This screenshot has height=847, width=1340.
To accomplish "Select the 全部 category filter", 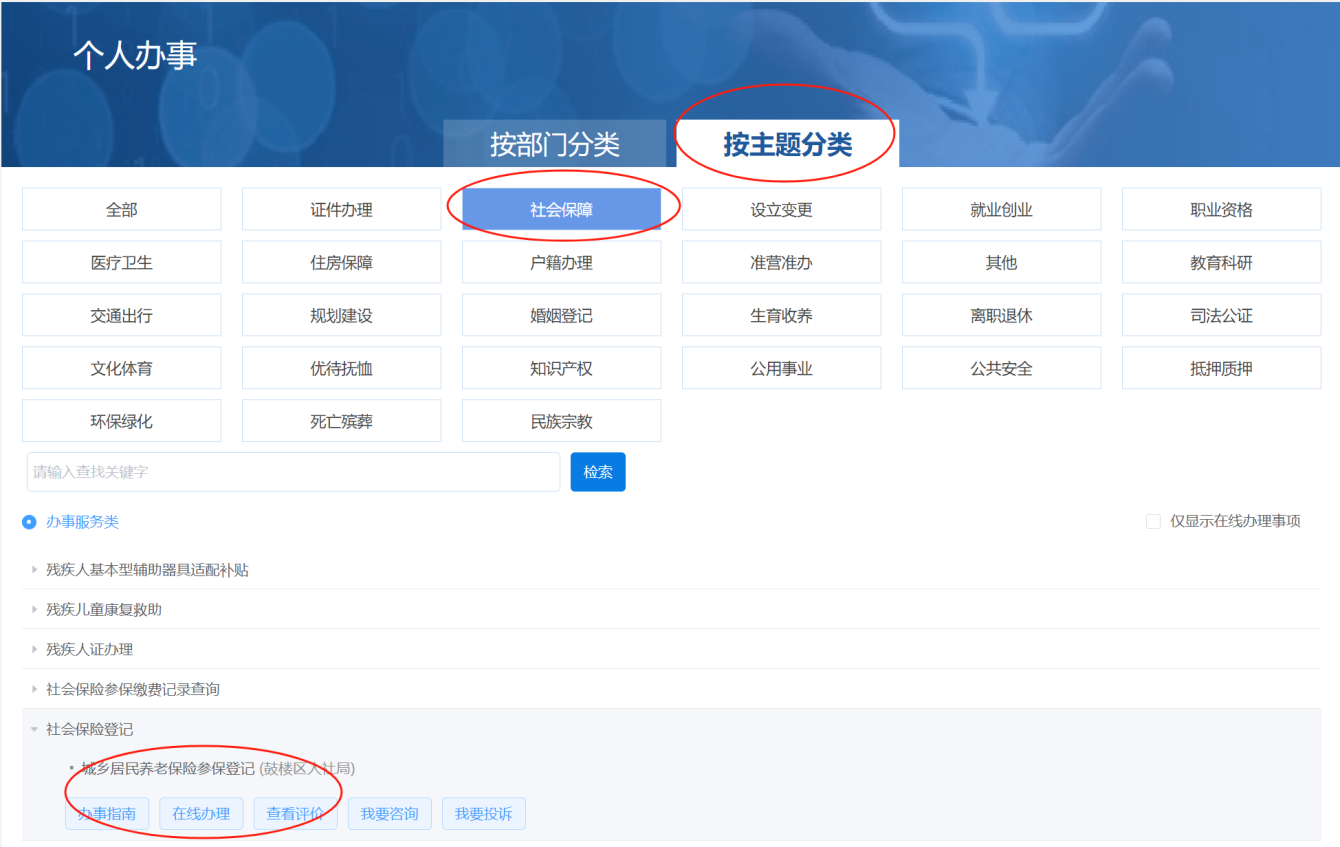I will click(x=121, y=210).
